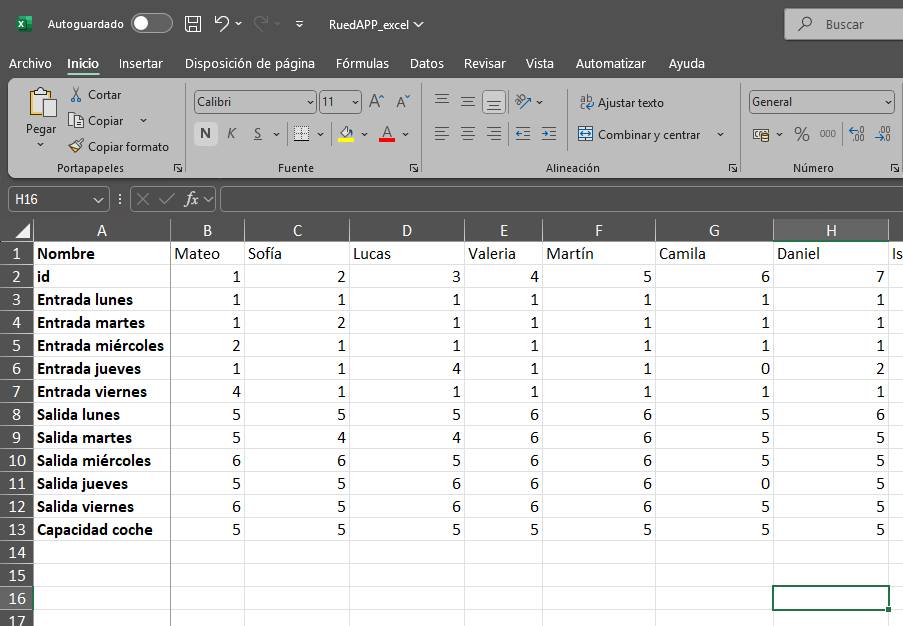Expand the General number format dropdown
This screenshot has width=903, height=626.
tap(888, 102)
